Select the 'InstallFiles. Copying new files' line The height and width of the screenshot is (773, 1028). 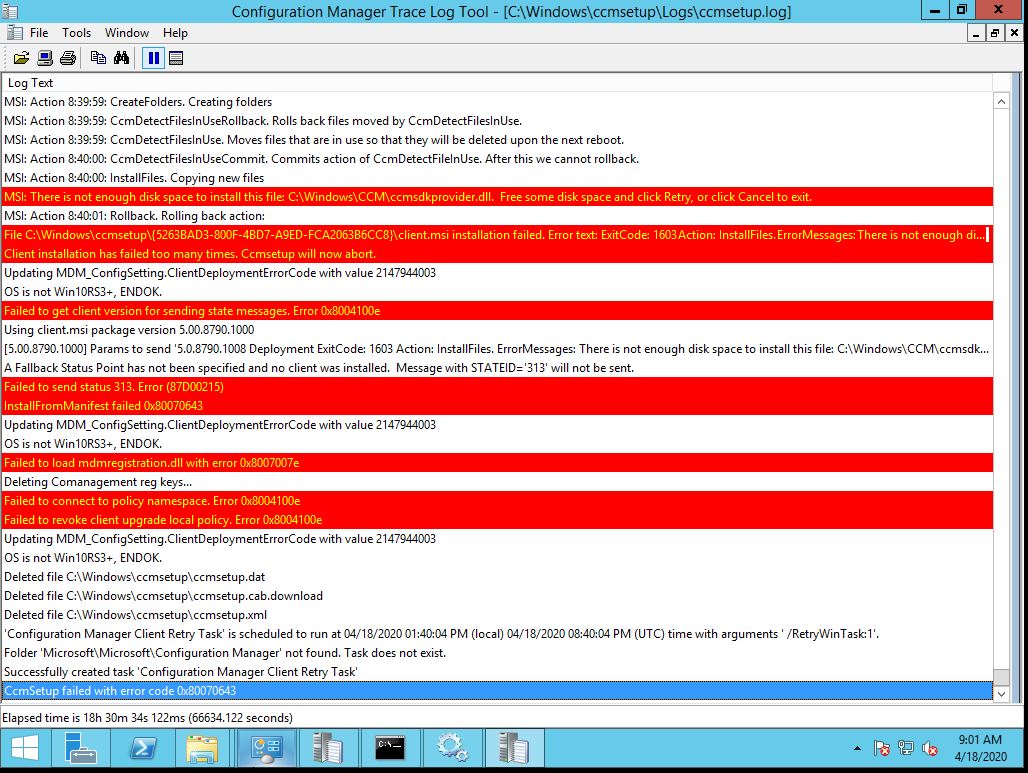[x=497, y=178]
